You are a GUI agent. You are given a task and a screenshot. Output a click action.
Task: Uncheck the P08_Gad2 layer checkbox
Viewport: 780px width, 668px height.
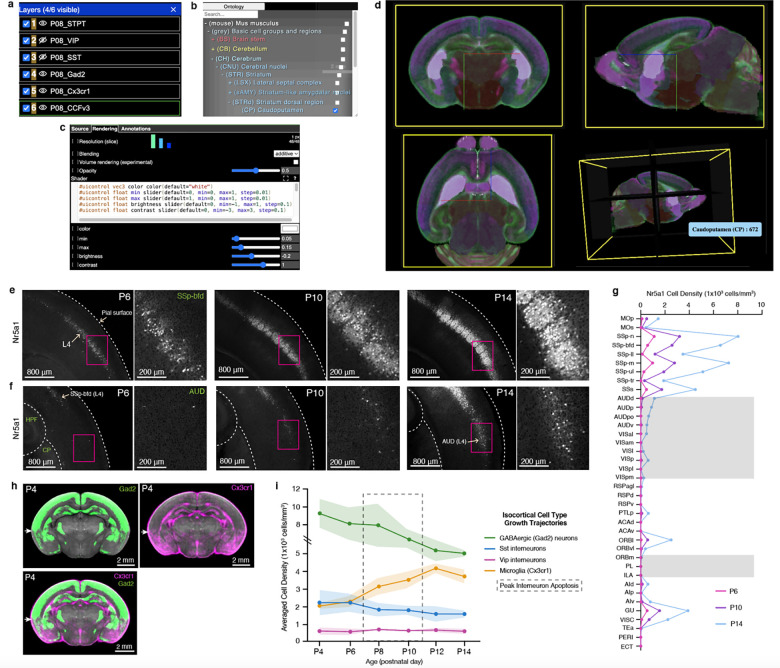pyautogui.click(x=26, y=74)
